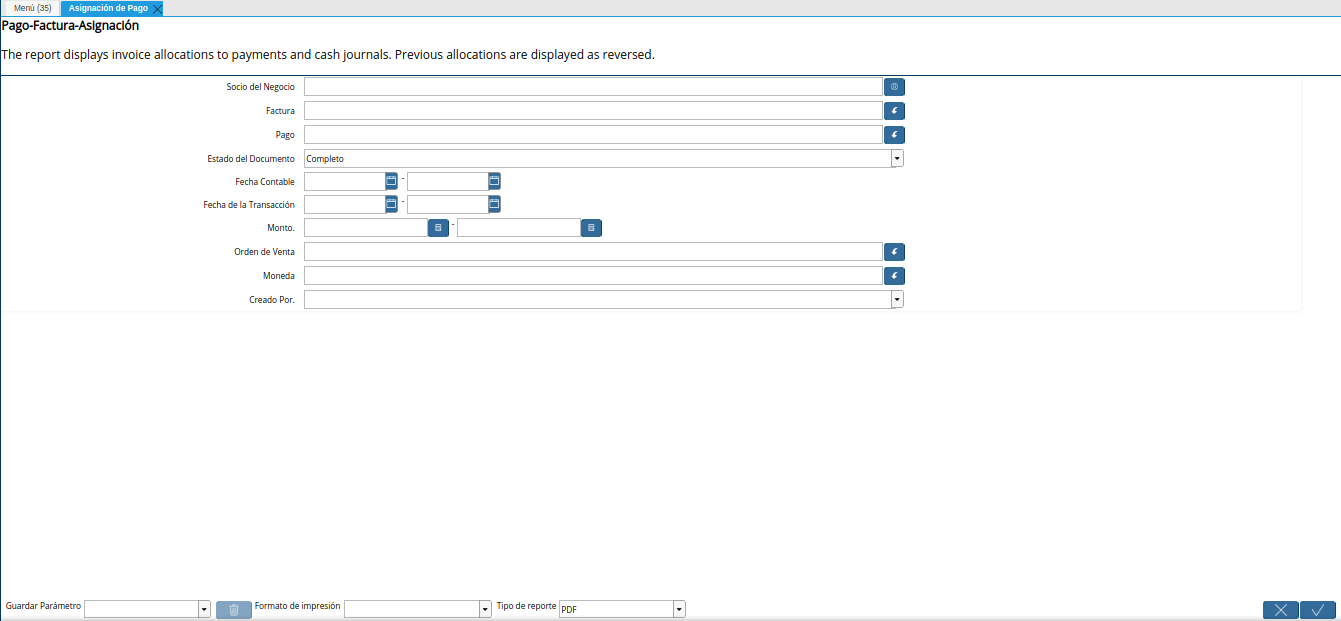The height and width of the screenshot is (621, 1341).
Task: Select the 'Tipo de reporte' label
Action: pos(526,606)
